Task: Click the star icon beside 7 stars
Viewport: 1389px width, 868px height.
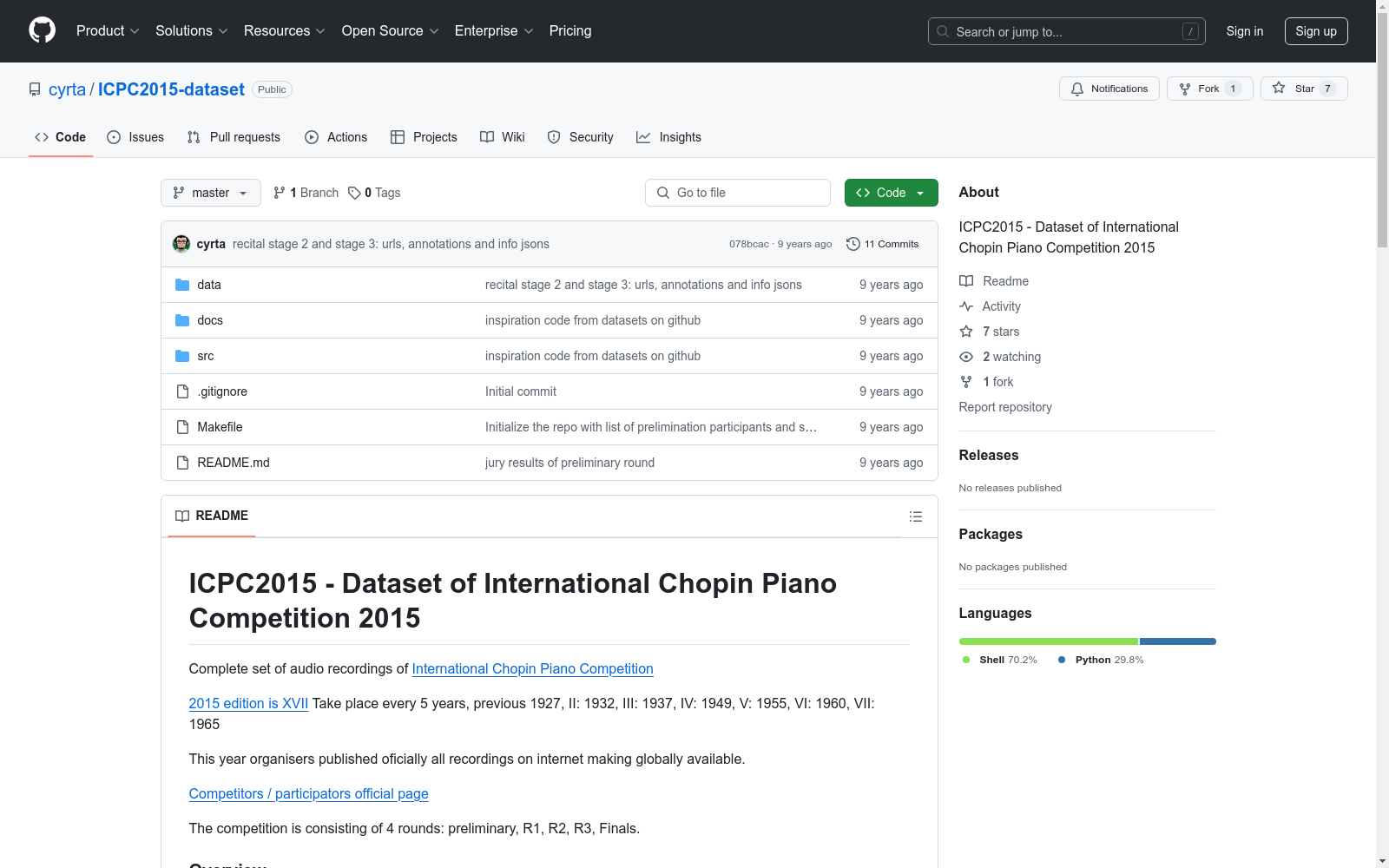Action: (966, 332)
